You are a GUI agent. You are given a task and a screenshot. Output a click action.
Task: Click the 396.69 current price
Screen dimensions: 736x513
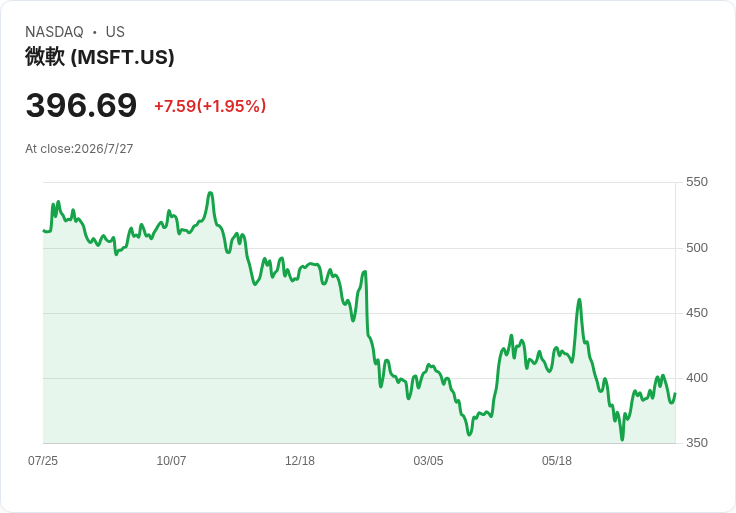coord(81,105)
